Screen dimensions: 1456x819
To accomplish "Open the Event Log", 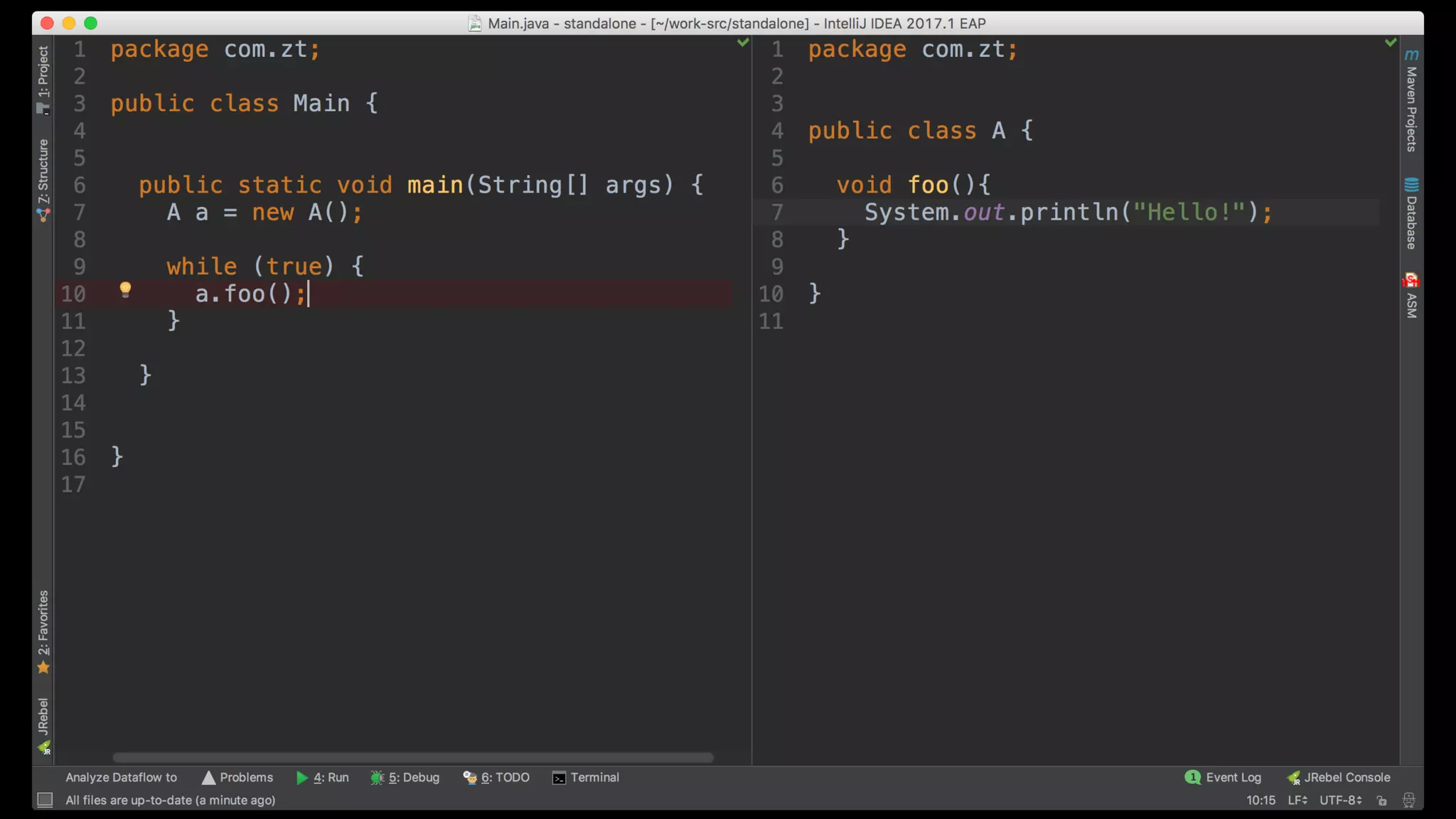I will pos(1224,778).
